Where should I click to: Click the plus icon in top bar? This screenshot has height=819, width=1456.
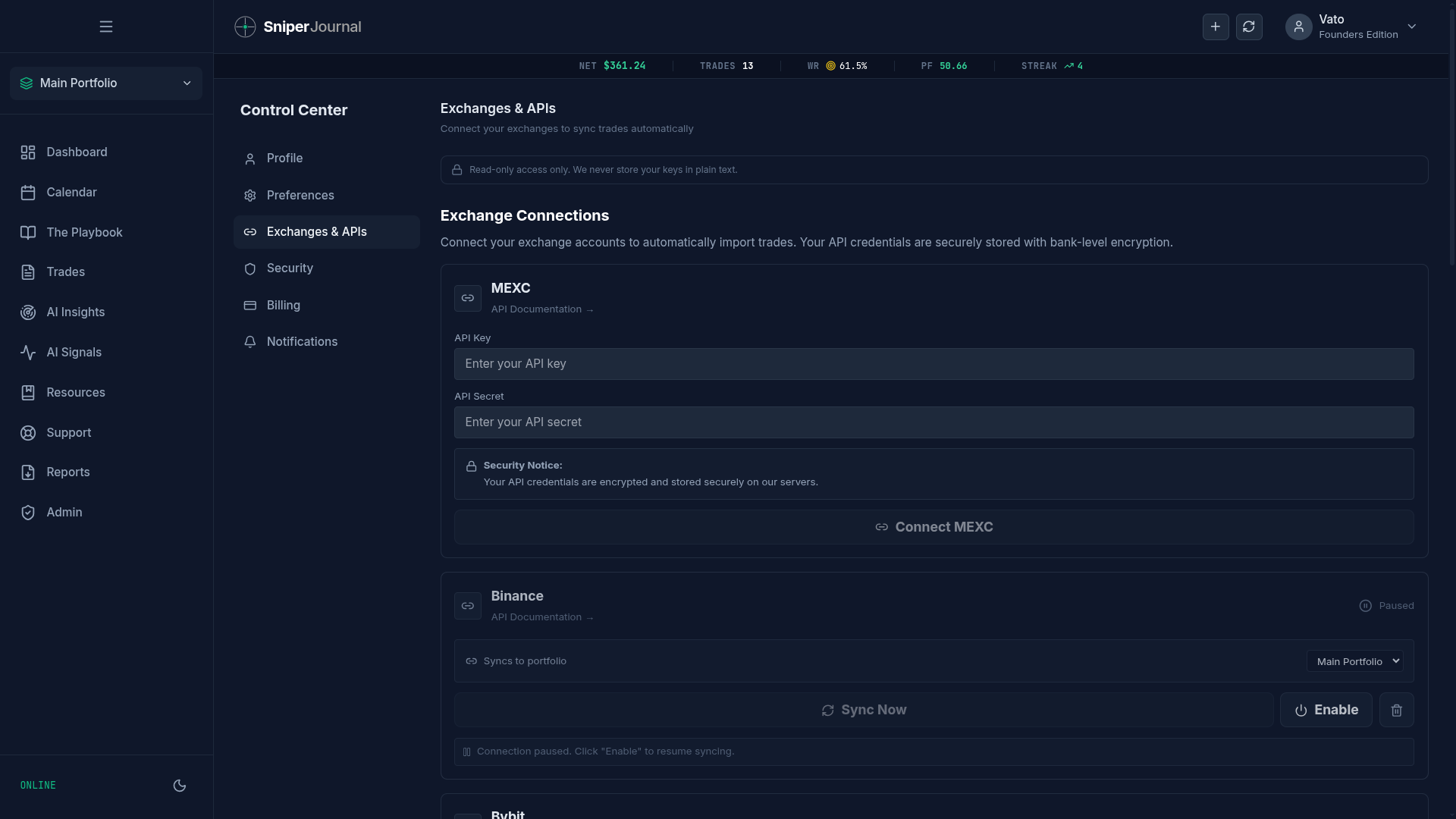tap(1216, 27)
